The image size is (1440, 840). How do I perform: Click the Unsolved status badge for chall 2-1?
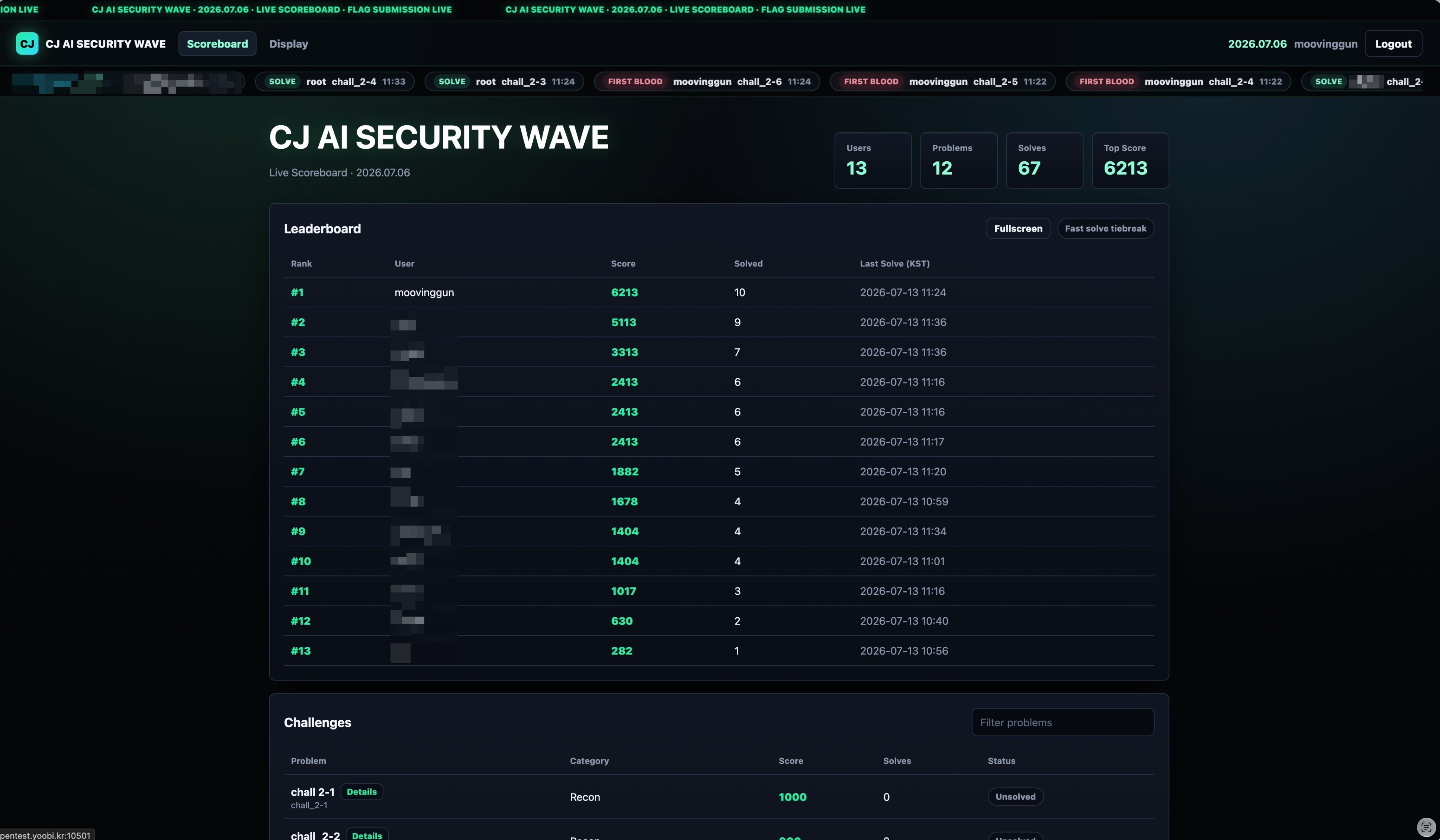pos(1015,797)
